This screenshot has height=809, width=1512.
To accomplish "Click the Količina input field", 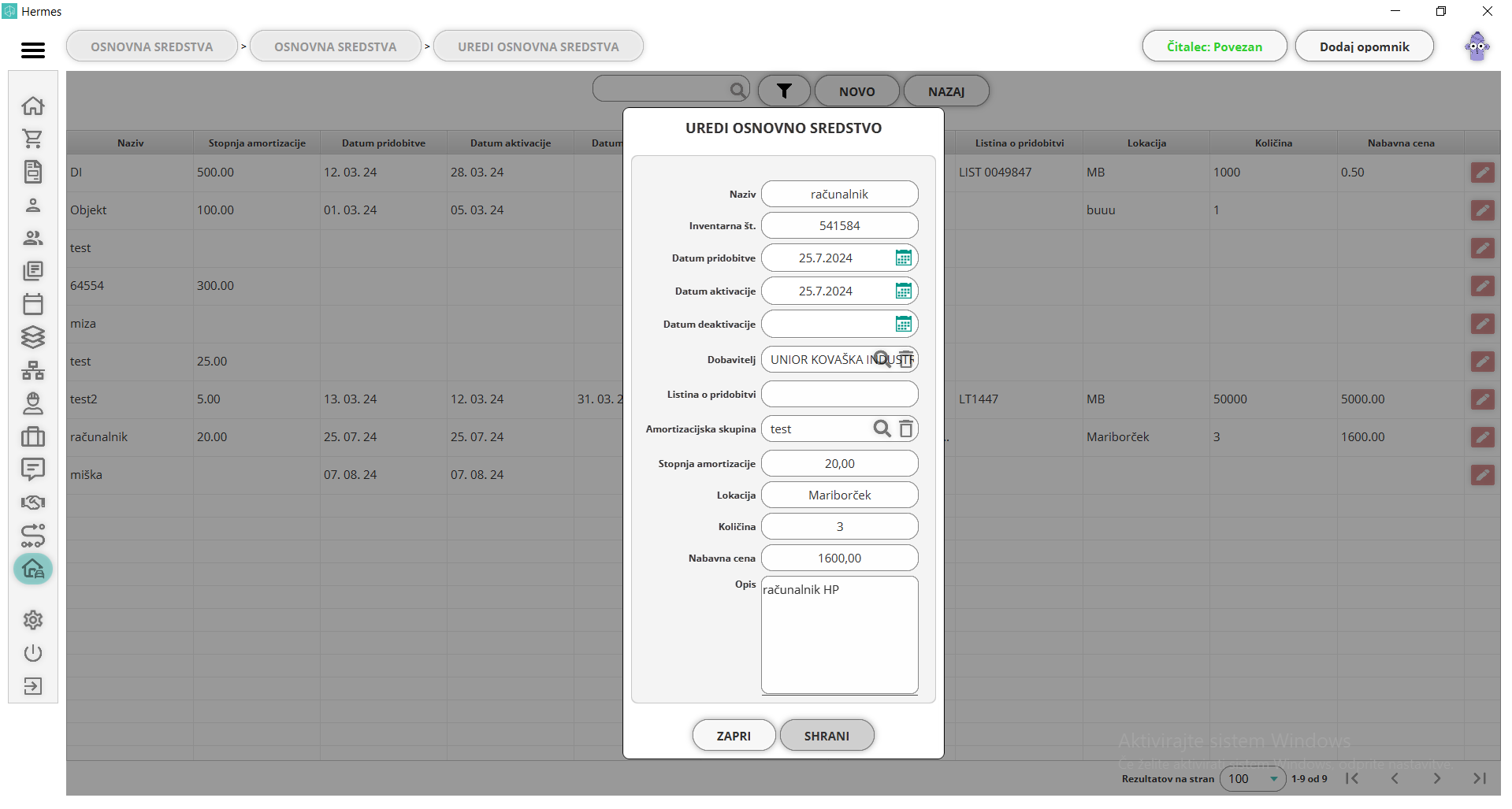I will tap(840, 526).
